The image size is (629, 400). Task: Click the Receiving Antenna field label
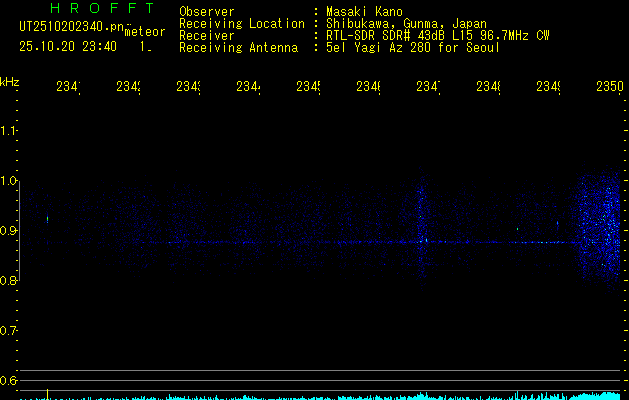click(237, 47)
